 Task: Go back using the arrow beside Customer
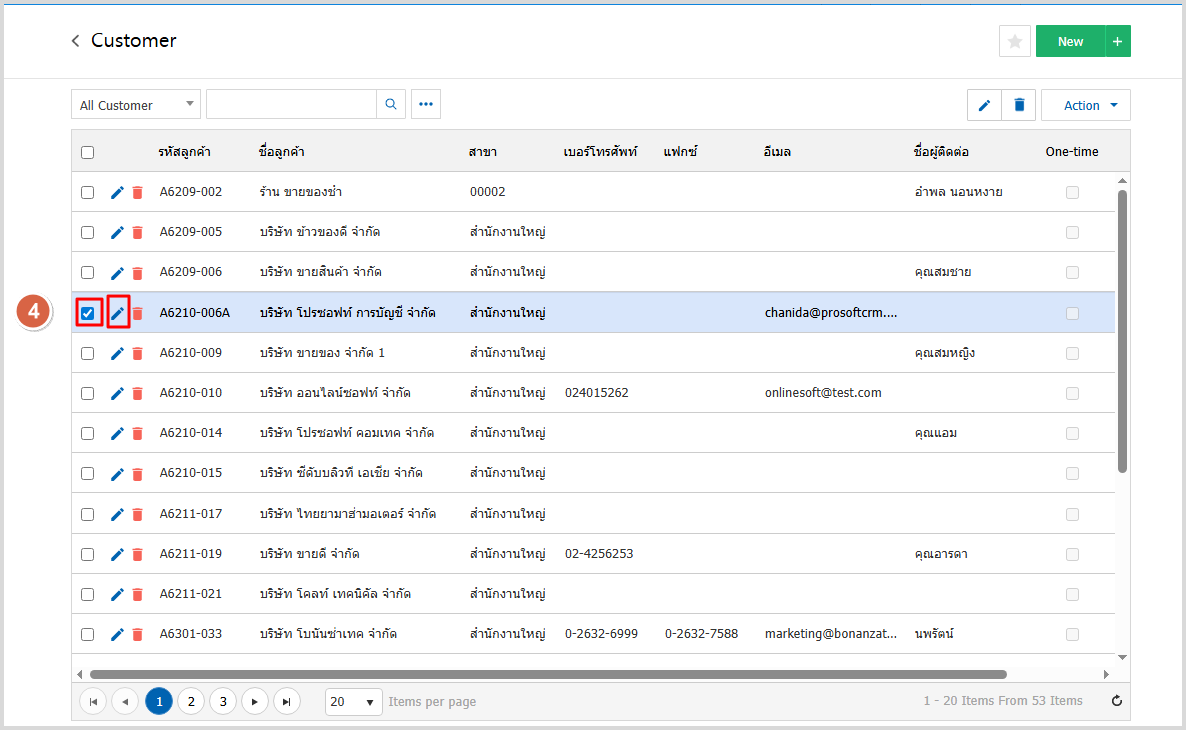75,41
